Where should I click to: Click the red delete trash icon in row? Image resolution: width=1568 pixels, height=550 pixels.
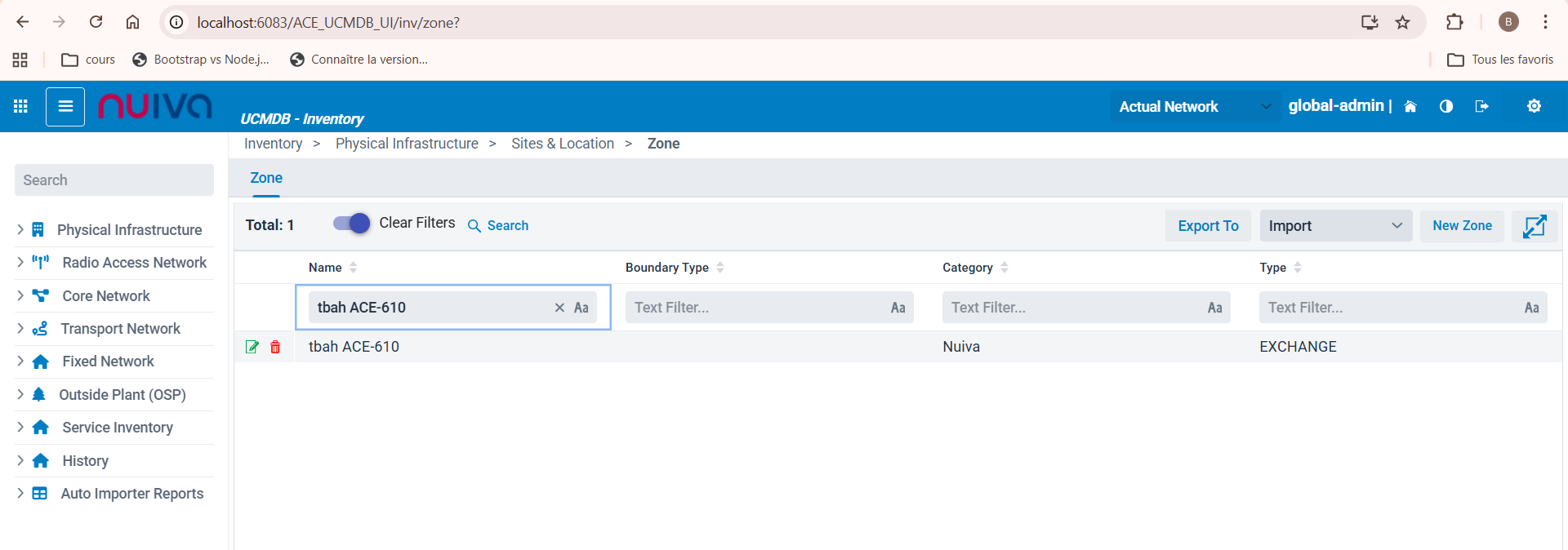[275, 347]
